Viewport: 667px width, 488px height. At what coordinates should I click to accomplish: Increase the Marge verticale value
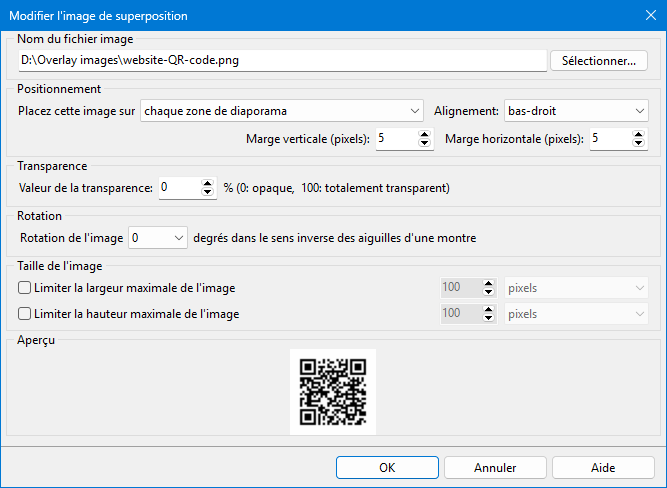424,134
